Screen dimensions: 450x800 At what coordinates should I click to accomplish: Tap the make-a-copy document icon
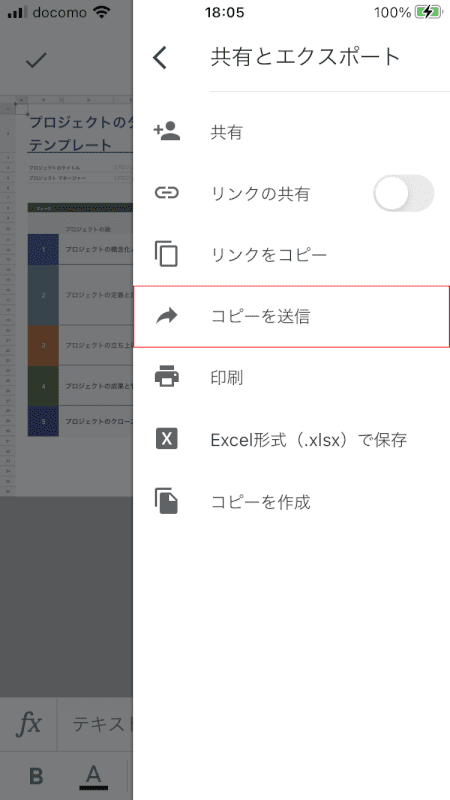[x=166, y=501]
